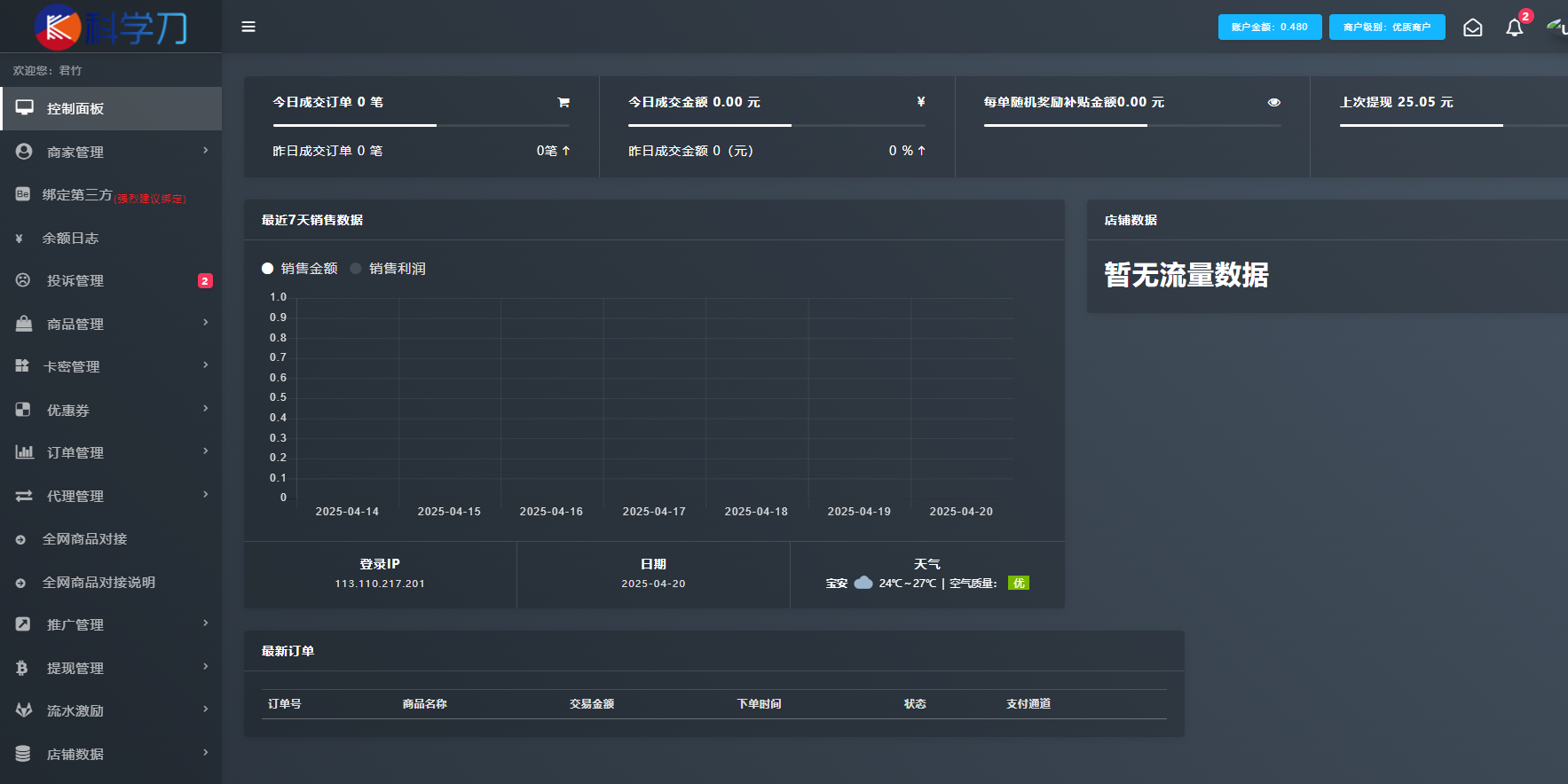Click the 科学刀 logo
Viewport: 1568px width, 784px height.
point(111,27)
